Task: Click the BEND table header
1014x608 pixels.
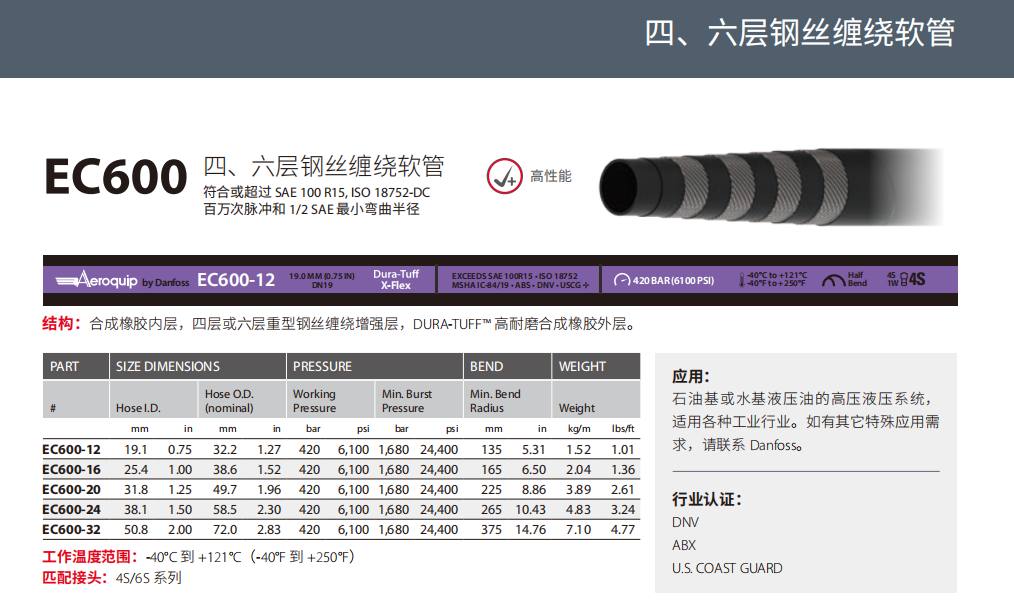Action: 486,366
